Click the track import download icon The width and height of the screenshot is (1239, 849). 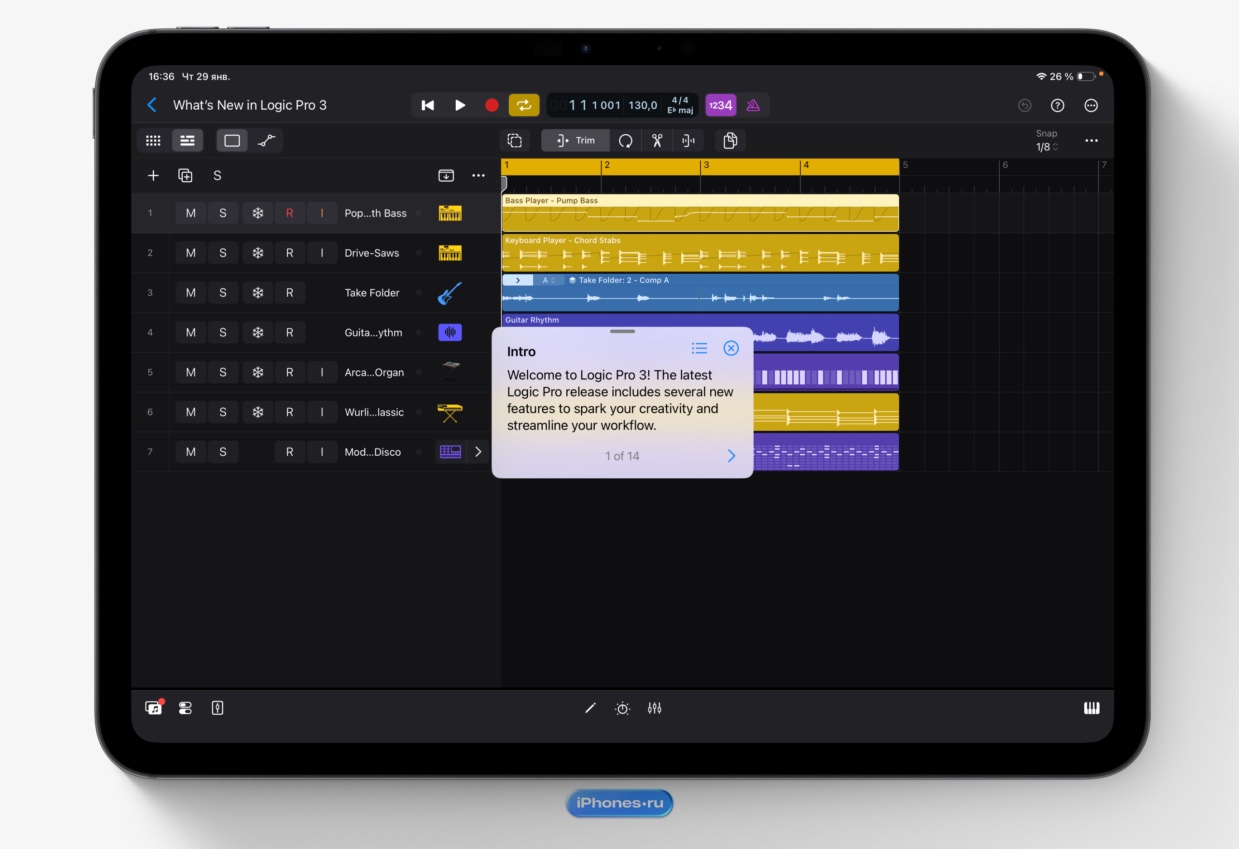(446, 176)
